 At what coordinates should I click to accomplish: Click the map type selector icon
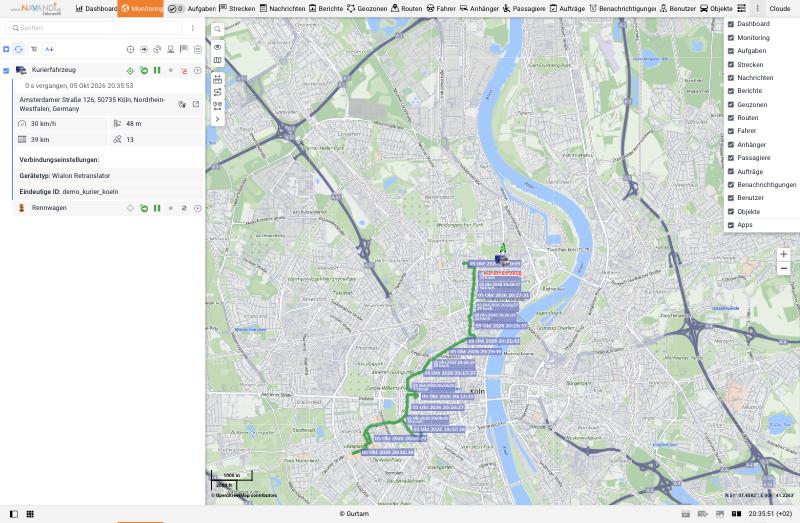tap(217, 60)
